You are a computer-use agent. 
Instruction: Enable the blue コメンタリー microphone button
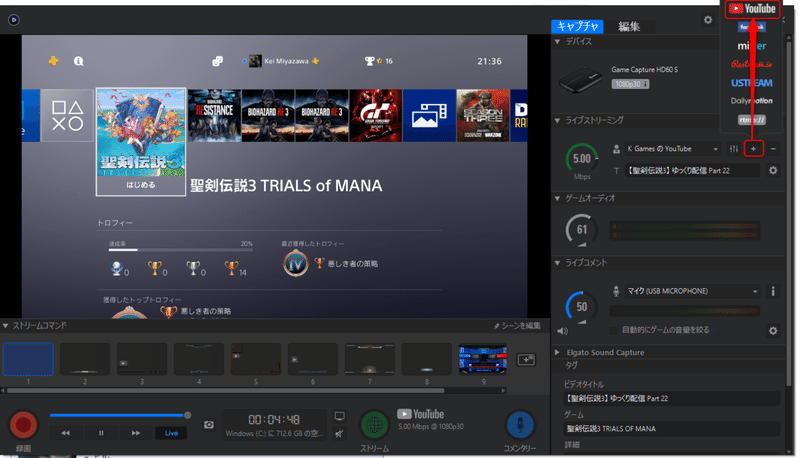520,425
